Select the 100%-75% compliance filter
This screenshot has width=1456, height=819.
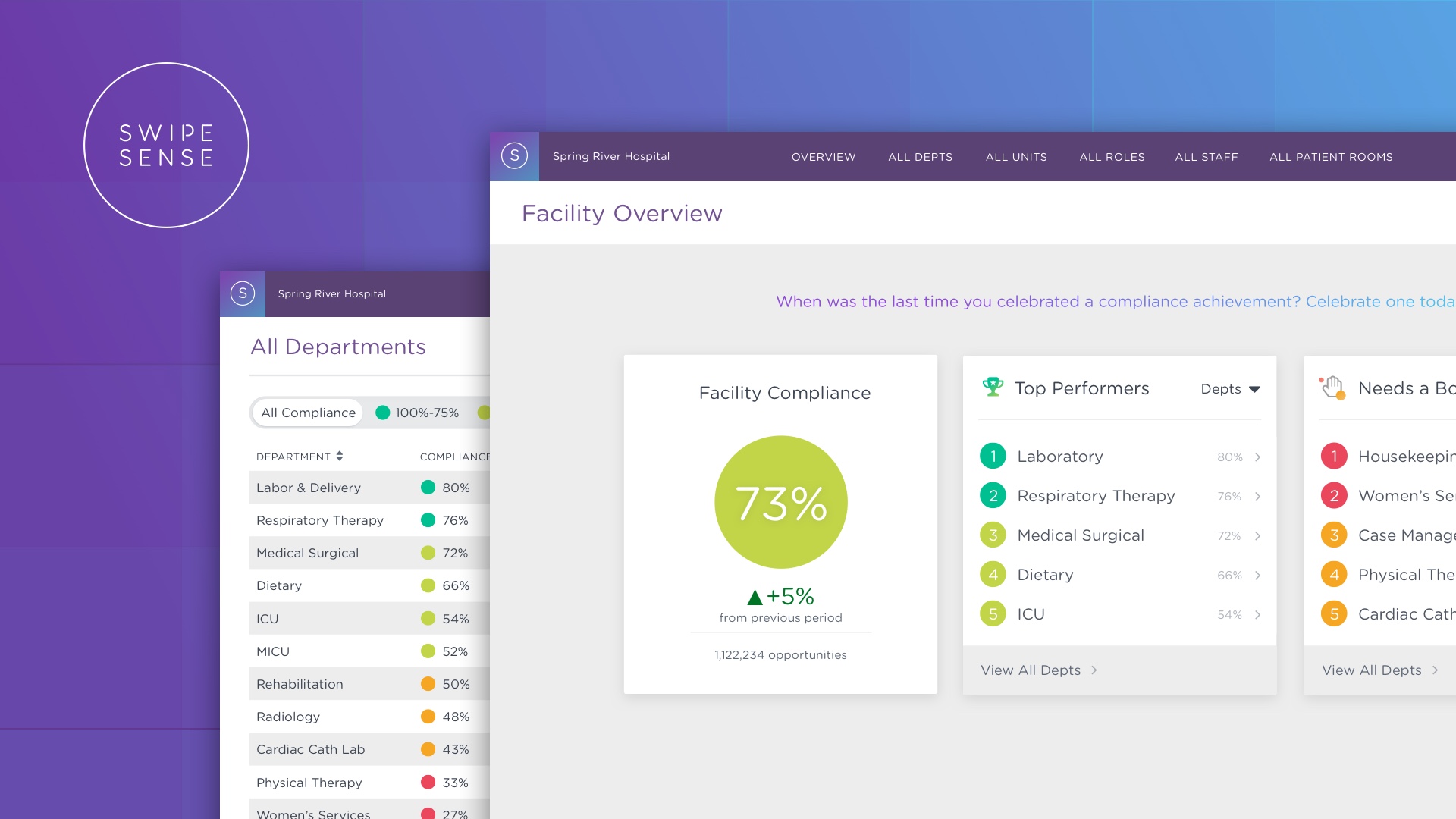(x=418, y=413)
